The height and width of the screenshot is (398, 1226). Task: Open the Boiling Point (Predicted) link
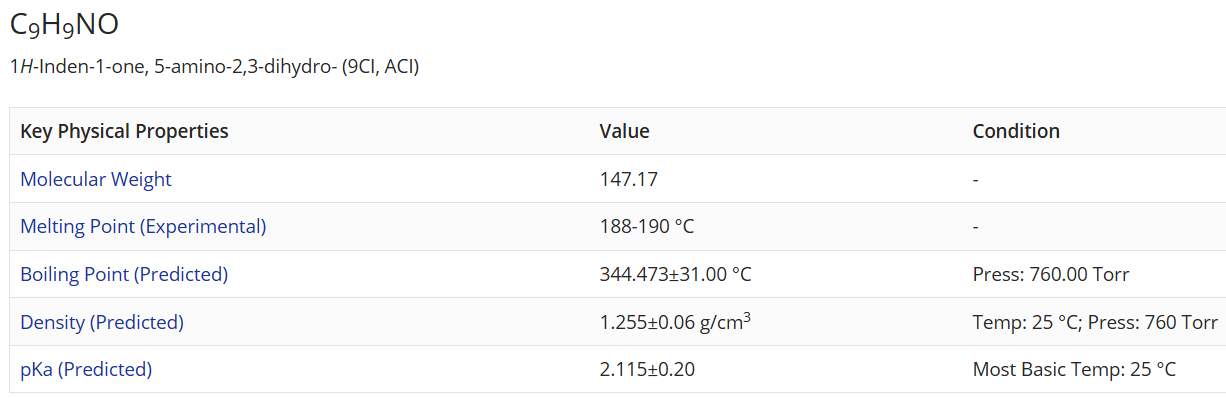(124, 274)
